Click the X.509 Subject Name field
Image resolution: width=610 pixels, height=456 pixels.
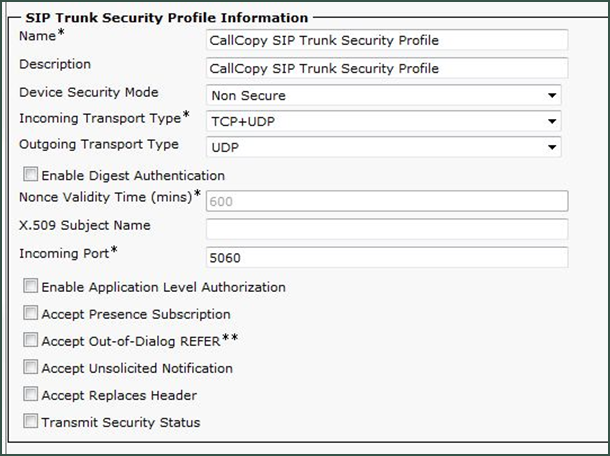[x=387, y=229]
